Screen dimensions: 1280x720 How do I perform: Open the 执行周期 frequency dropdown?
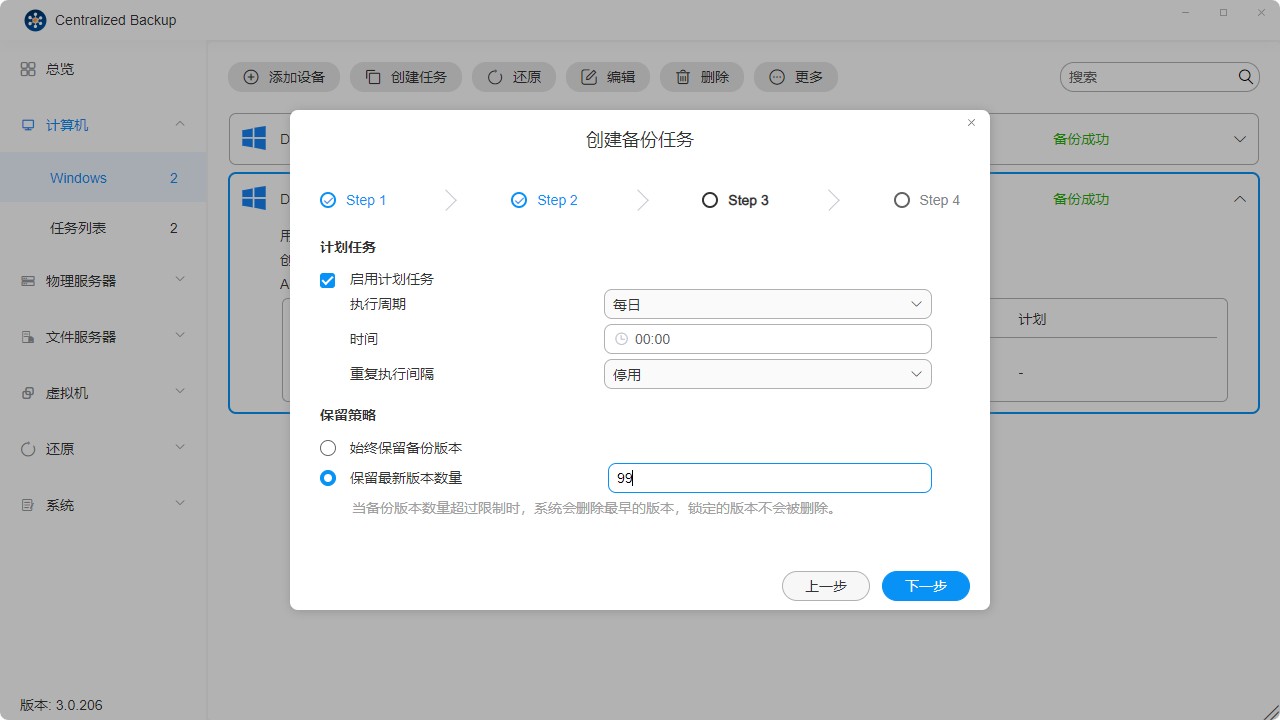766,303
